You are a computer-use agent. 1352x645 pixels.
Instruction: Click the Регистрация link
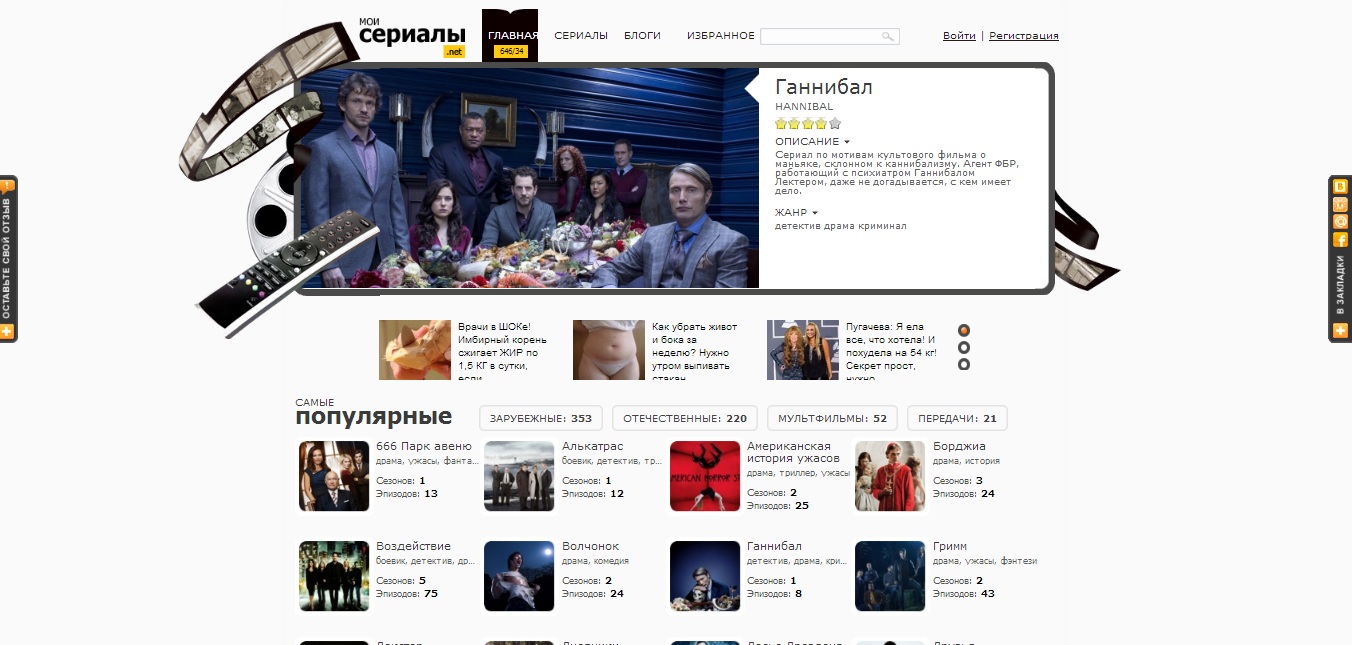[1024, 36]
